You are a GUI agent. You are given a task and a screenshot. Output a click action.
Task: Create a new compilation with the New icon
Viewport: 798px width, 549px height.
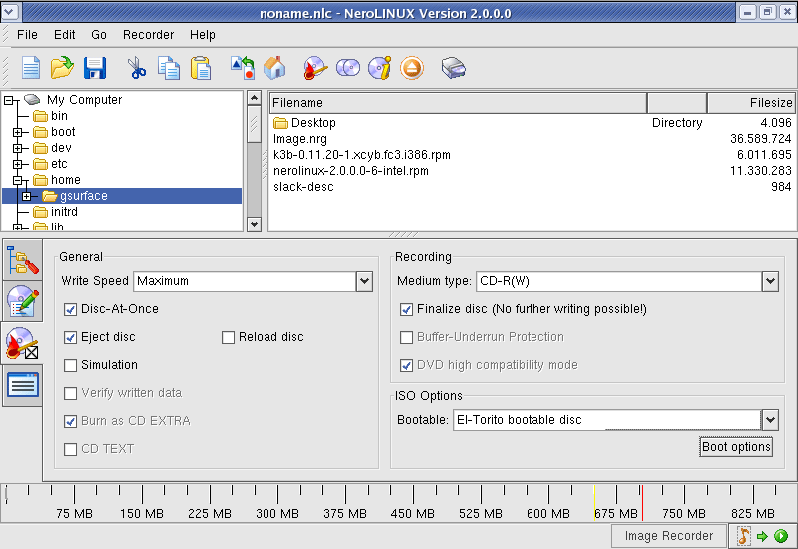[x=31, y=68]
